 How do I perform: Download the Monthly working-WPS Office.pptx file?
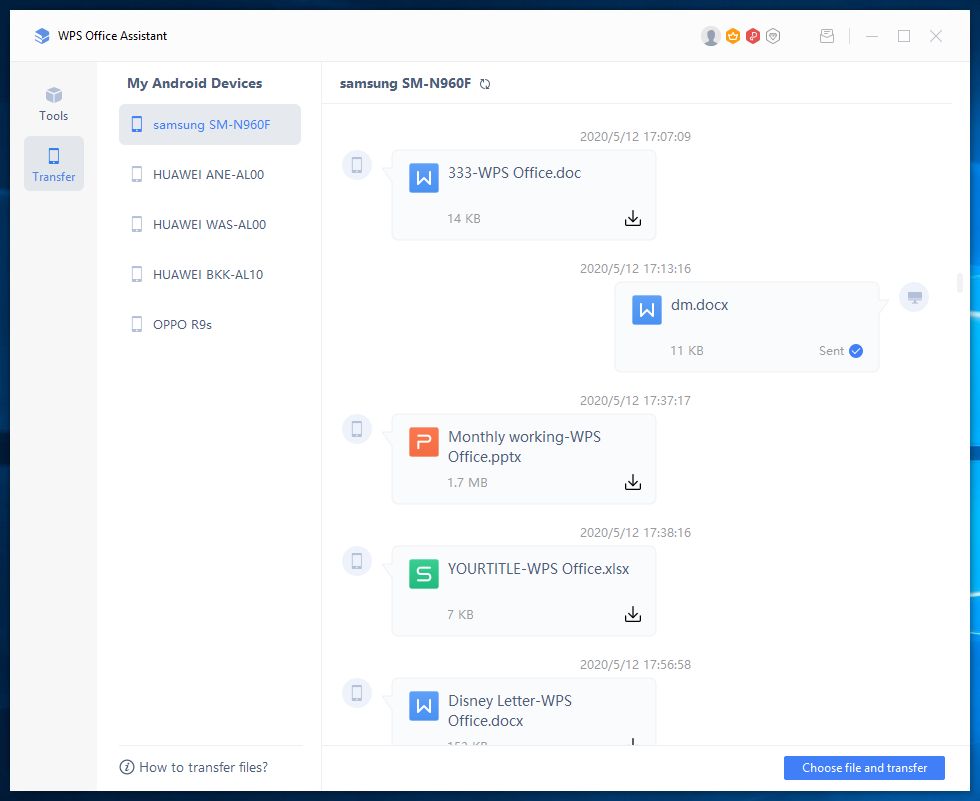632,482
